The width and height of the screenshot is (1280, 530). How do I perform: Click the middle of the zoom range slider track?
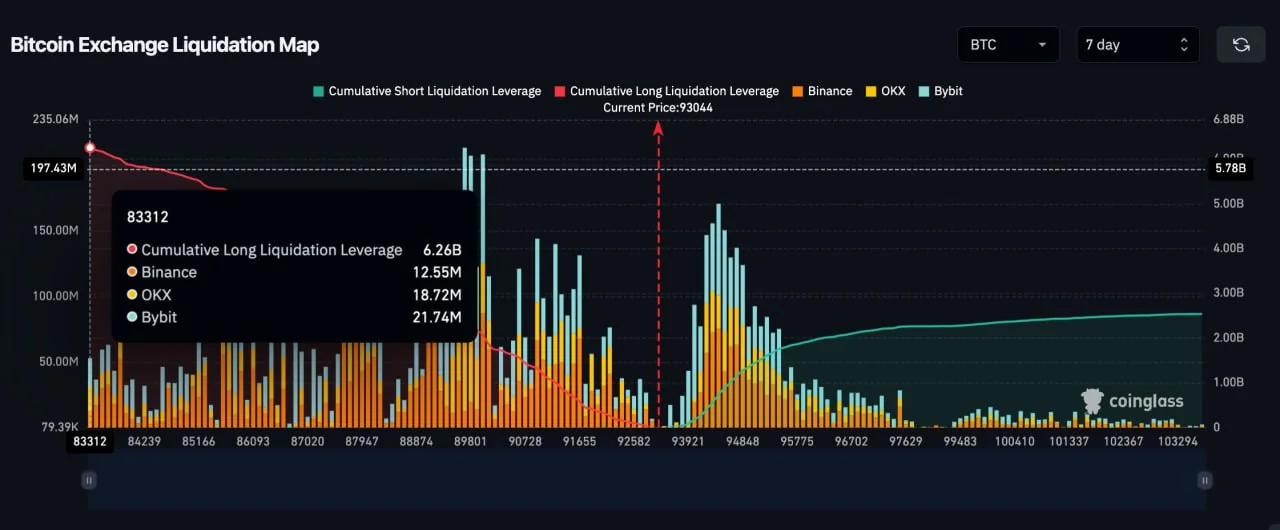click(x=646, y=480)
